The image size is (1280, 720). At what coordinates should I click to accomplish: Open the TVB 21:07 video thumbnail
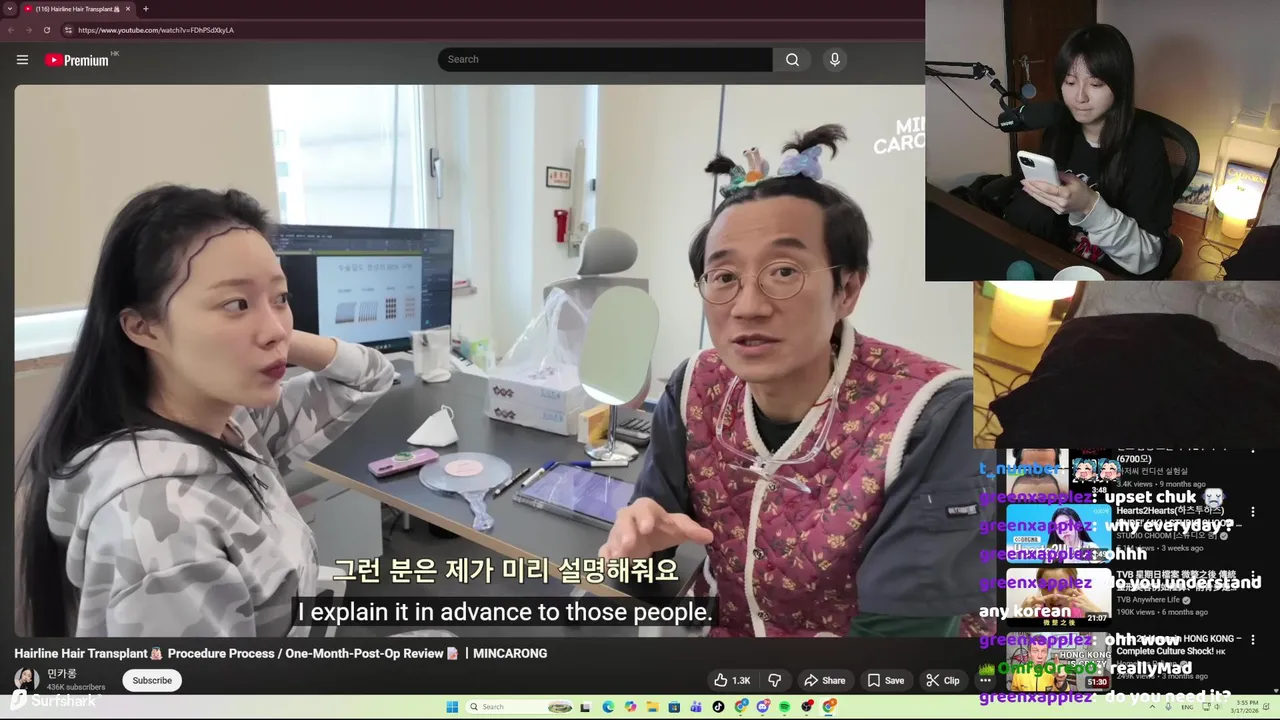tap(1058, 596)
